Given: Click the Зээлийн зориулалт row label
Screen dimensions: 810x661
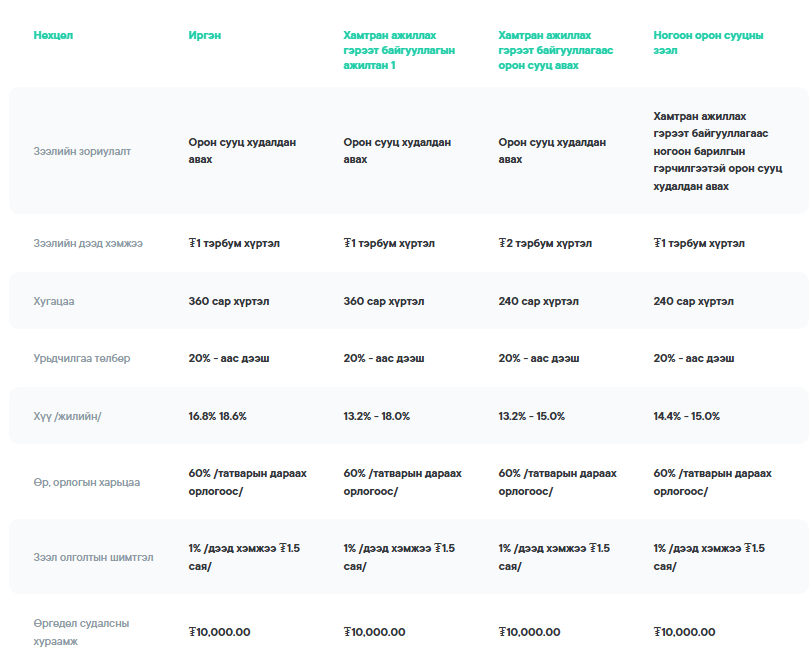Looking at the screenshot, I should [x=82, y=151].
